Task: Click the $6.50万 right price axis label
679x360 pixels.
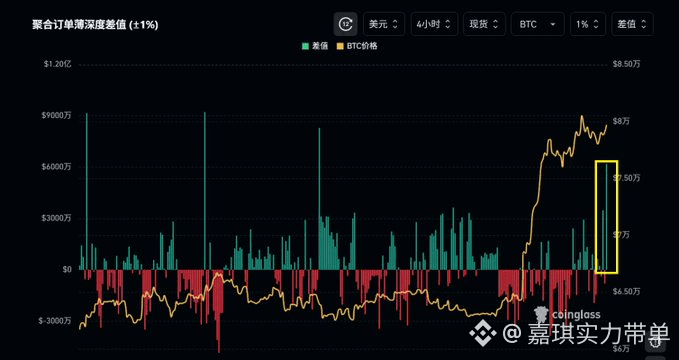Action: [626, 291]
